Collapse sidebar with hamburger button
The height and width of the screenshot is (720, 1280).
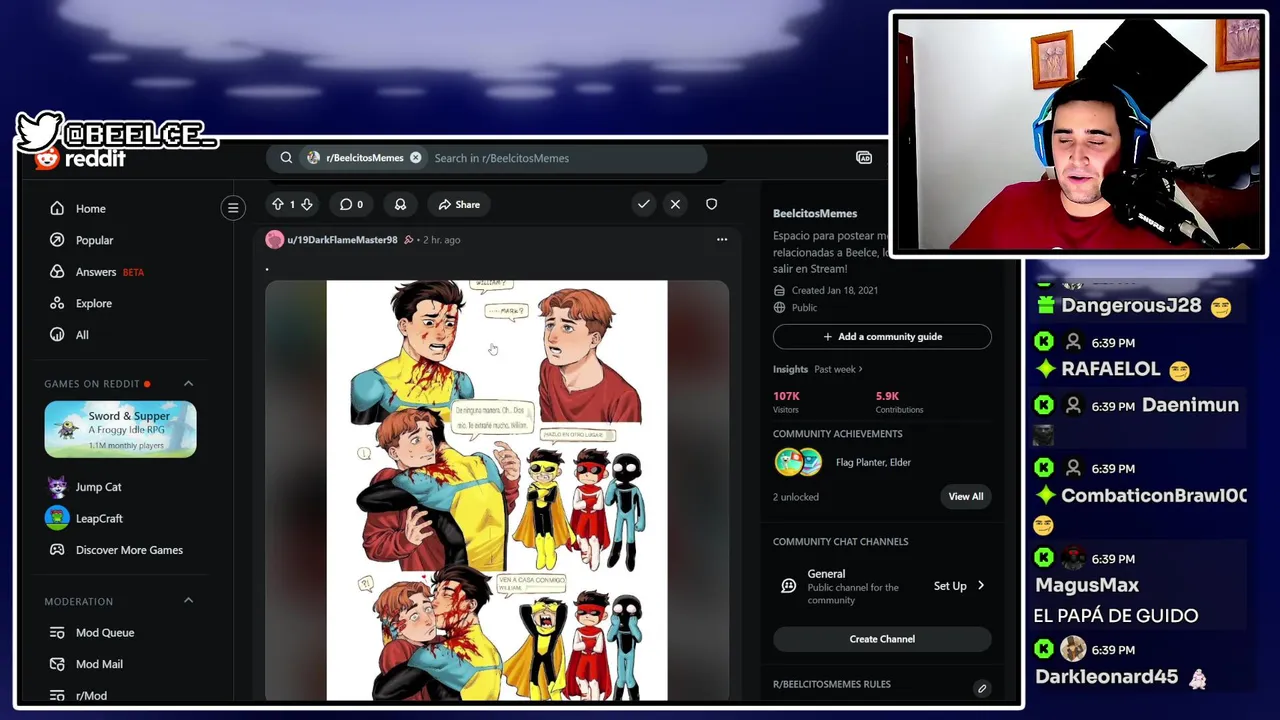pos(233,208)
